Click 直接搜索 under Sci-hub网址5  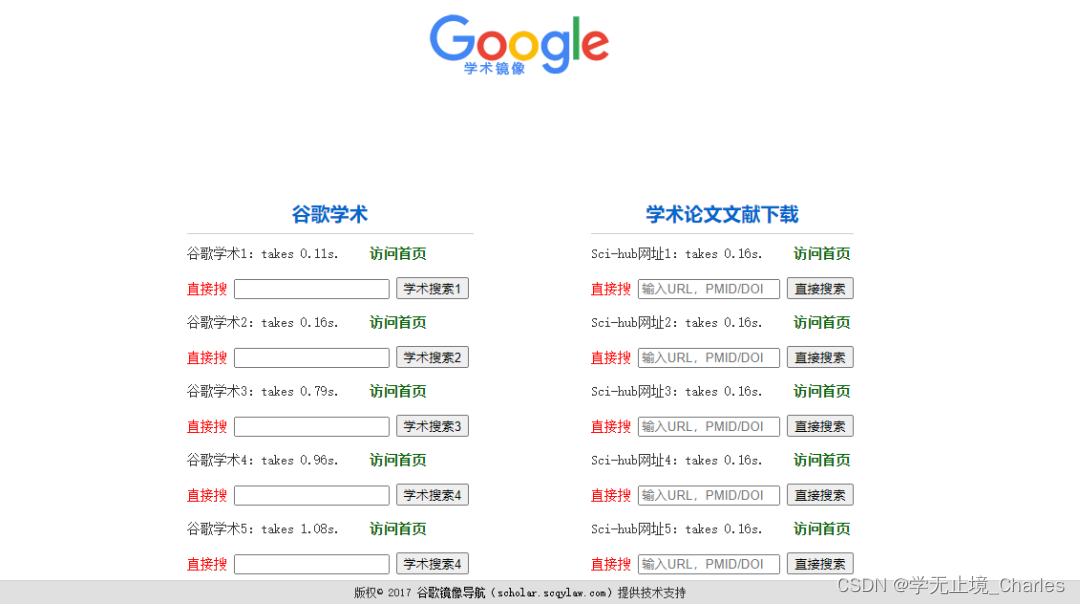[x=820, y=564]
